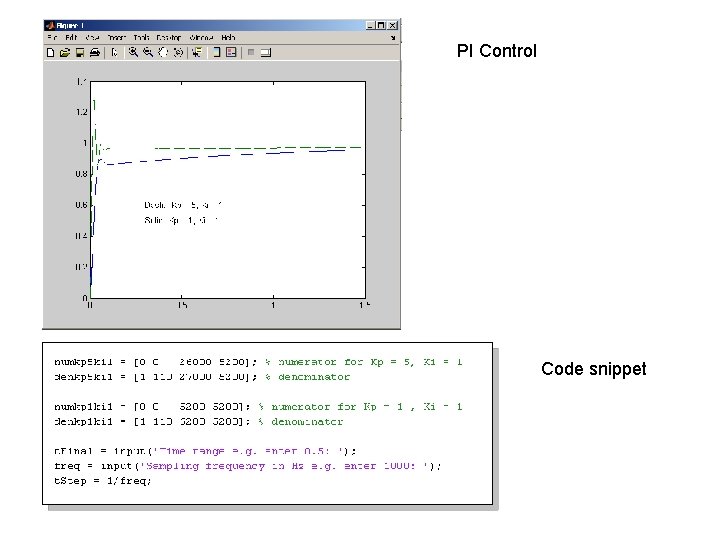Click the 1.2 y-axis tick label
720x540 pixels.
pyautogui.click(x=82, y=112)
